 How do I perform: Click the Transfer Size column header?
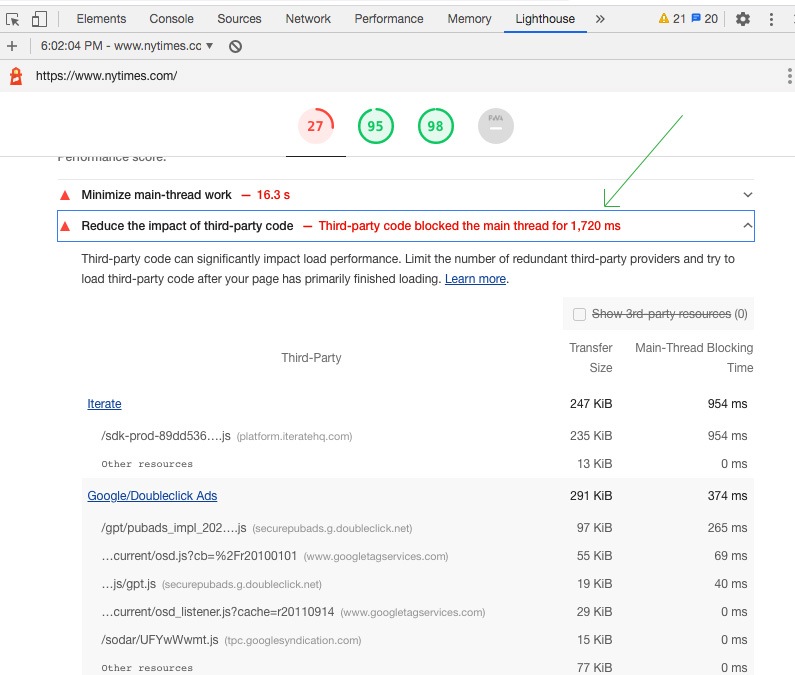[591, 358]
